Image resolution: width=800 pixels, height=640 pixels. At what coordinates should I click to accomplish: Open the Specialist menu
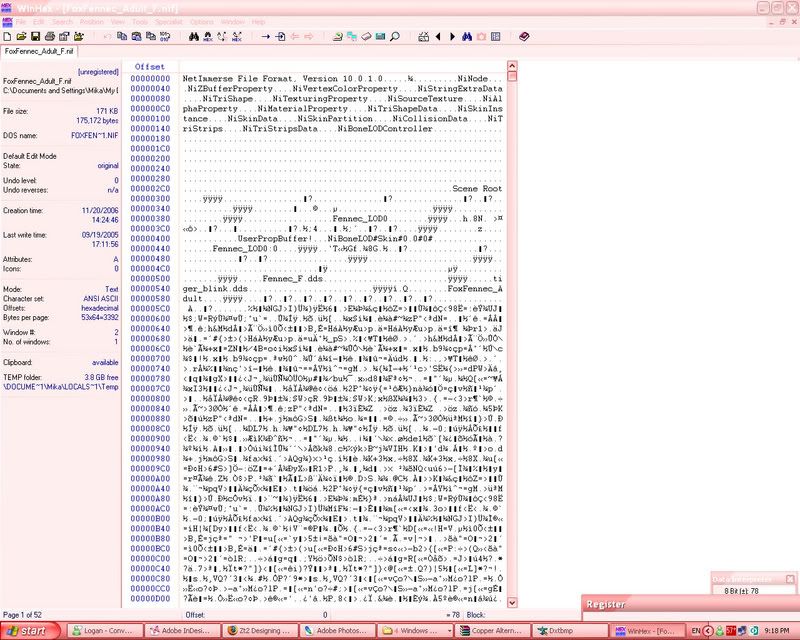(167, 21)
